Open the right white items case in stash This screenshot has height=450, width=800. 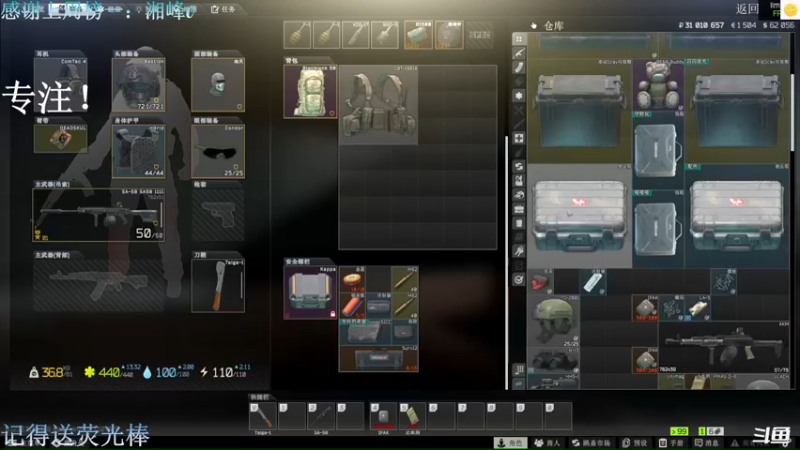tap(737, 216)
